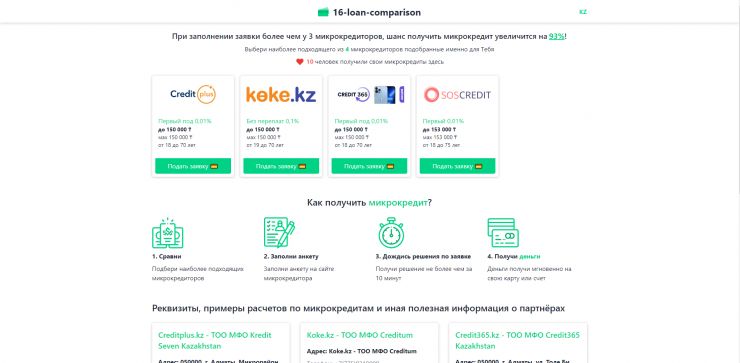Click '1. Сравни' step title

[x=167, y=256]
